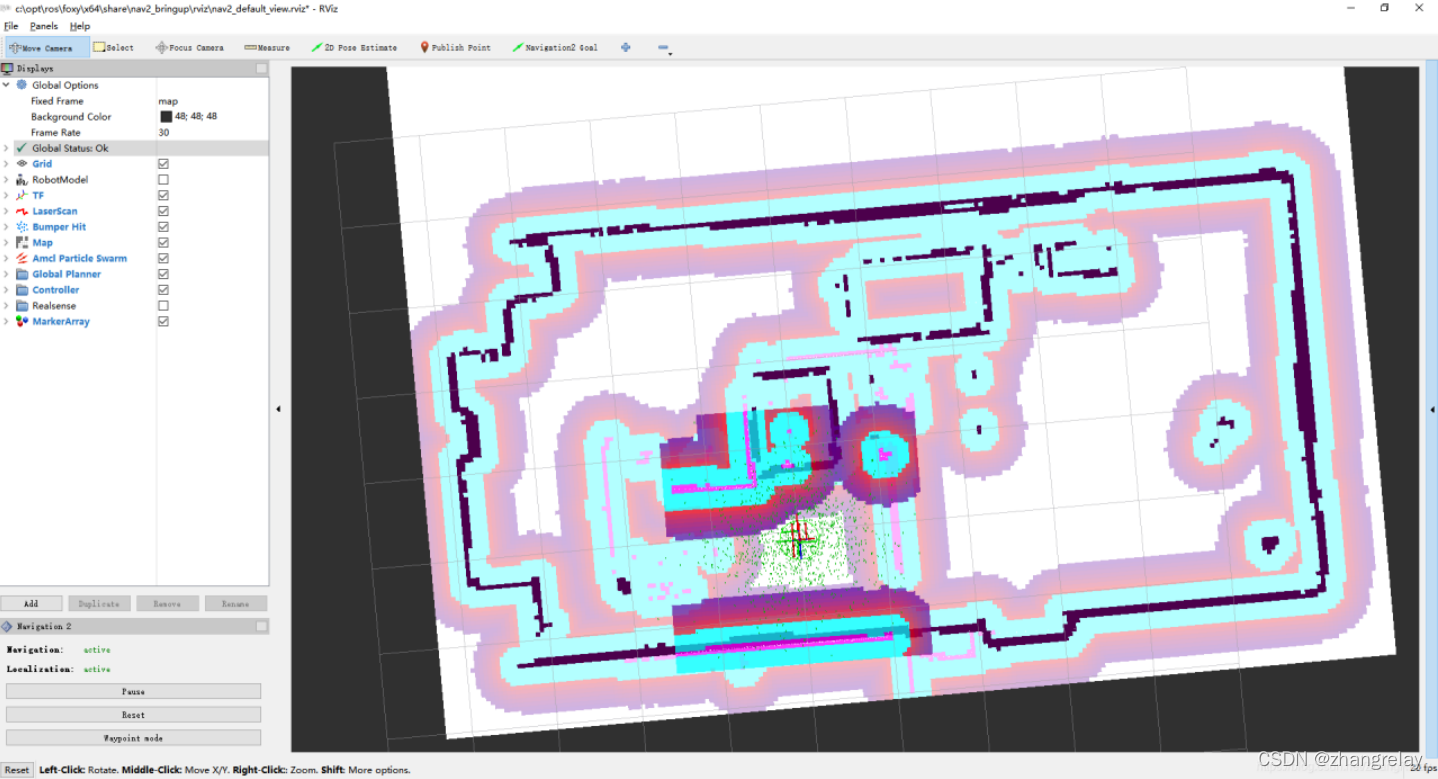This screenshot has width=1438, height=779.
Task: Expand the Map display node
Action: click(x=6, y=243)
